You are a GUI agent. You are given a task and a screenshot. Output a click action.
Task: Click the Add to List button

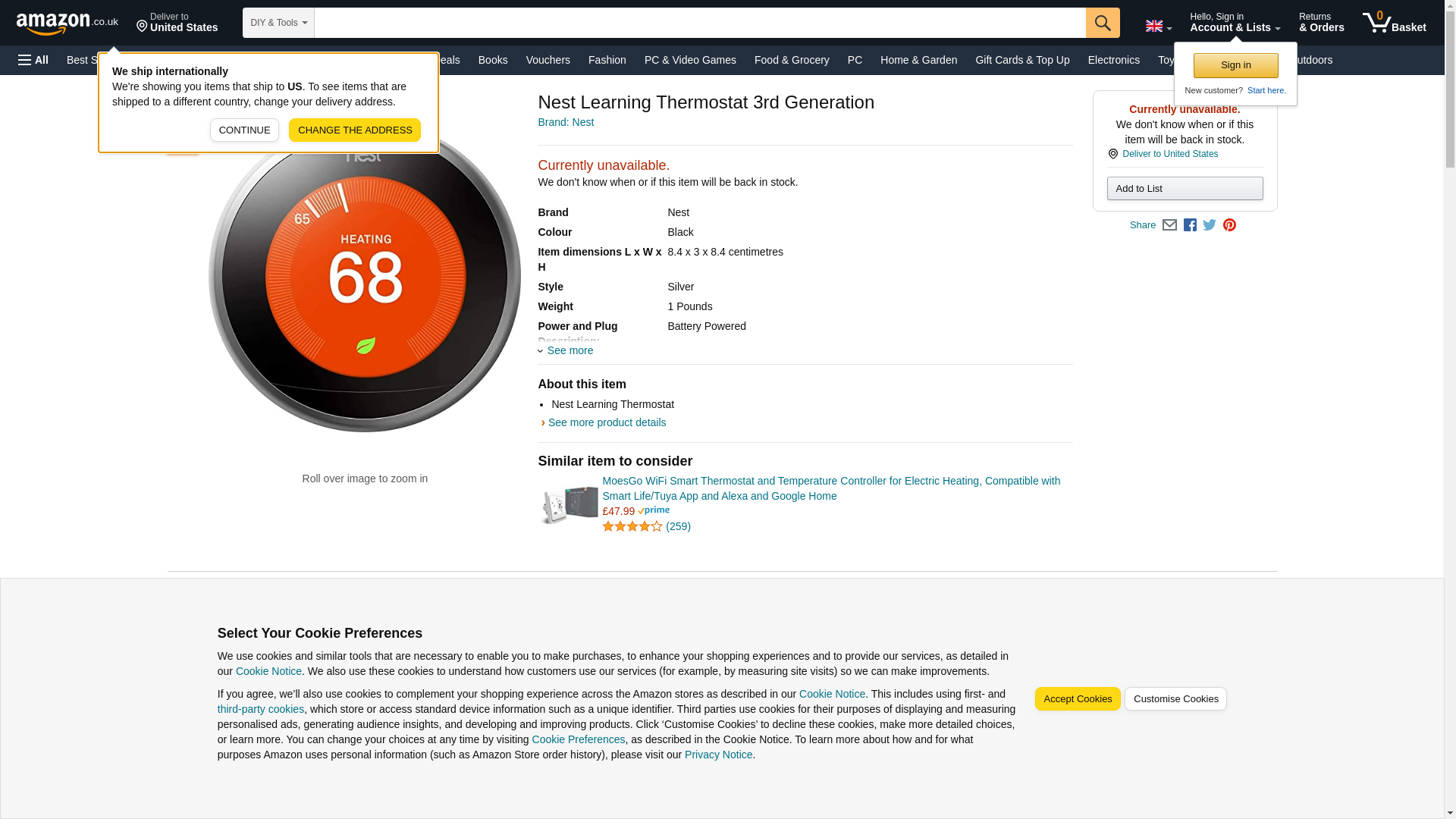coord(1184,188)
